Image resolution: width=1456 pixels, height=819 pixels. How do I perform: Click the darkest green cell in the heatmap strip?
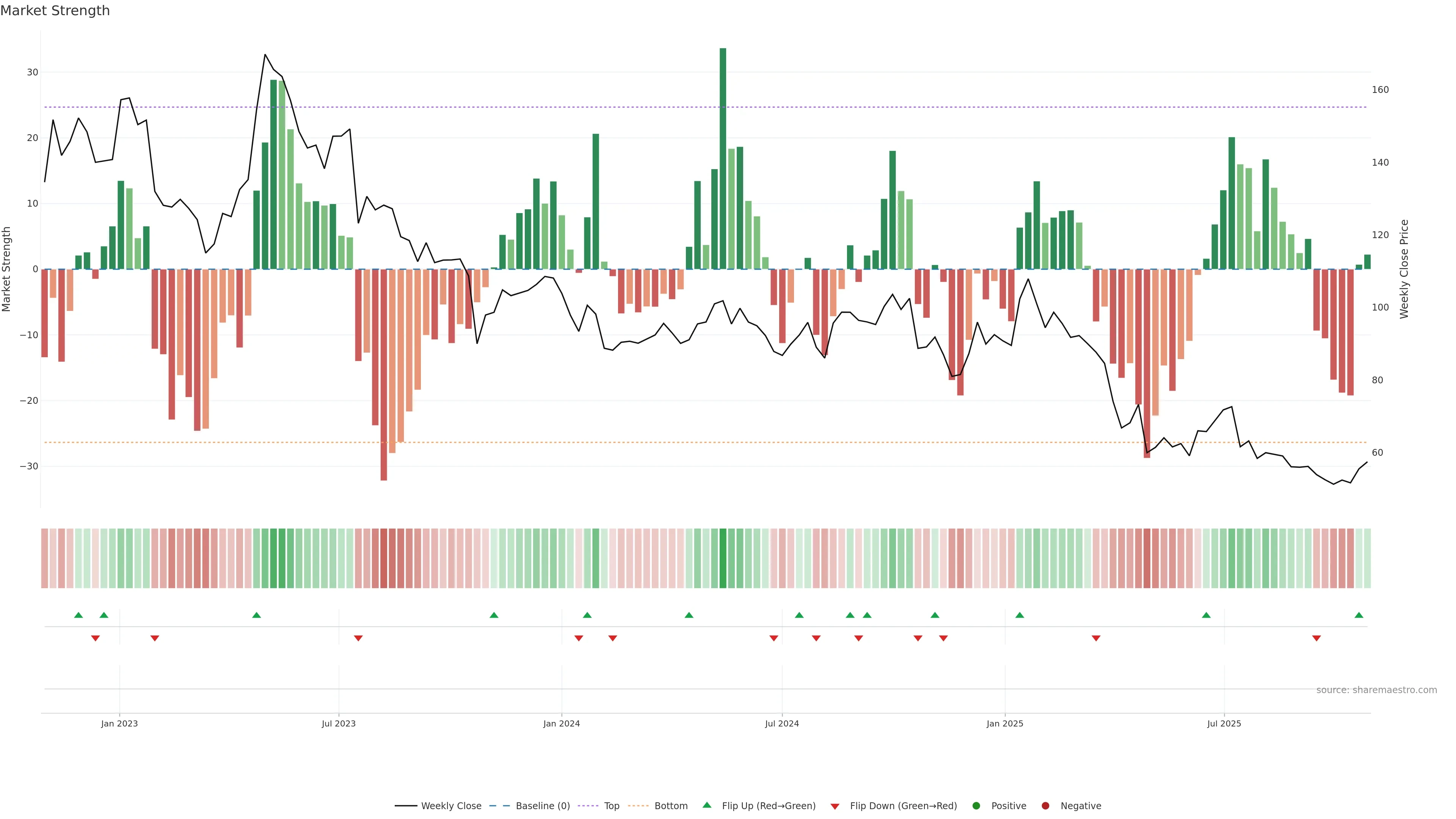(x=723, y=558)
